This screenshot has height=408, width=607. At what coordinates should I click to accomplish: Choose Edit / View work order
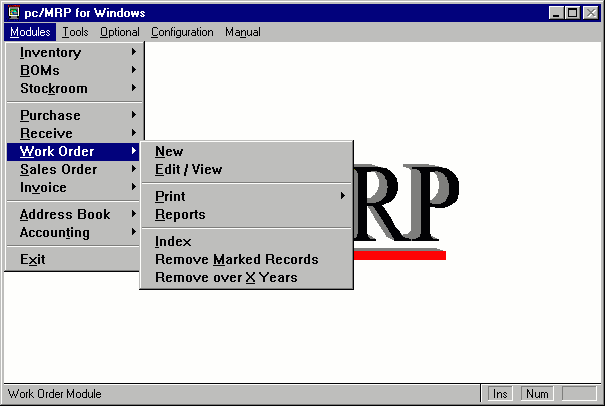(247, 169)
